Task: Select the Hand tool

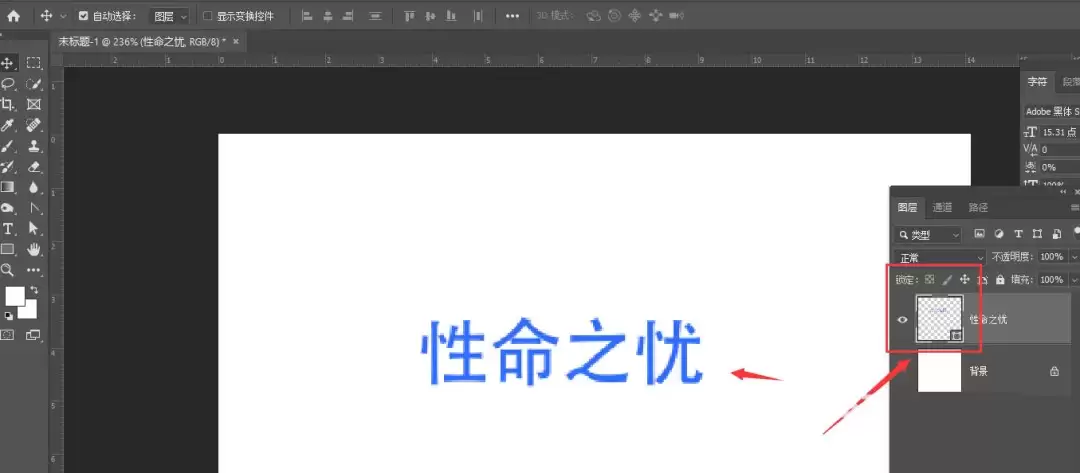Action: coord(33,249)
